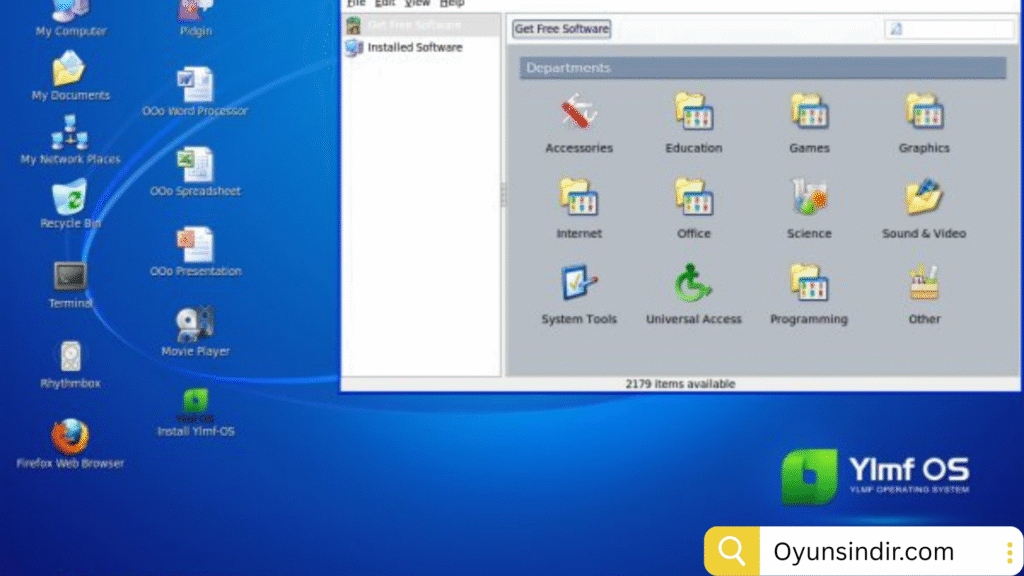Open the Science department
This screenshot has width=1024, height=576.
[x=808, y=200]
